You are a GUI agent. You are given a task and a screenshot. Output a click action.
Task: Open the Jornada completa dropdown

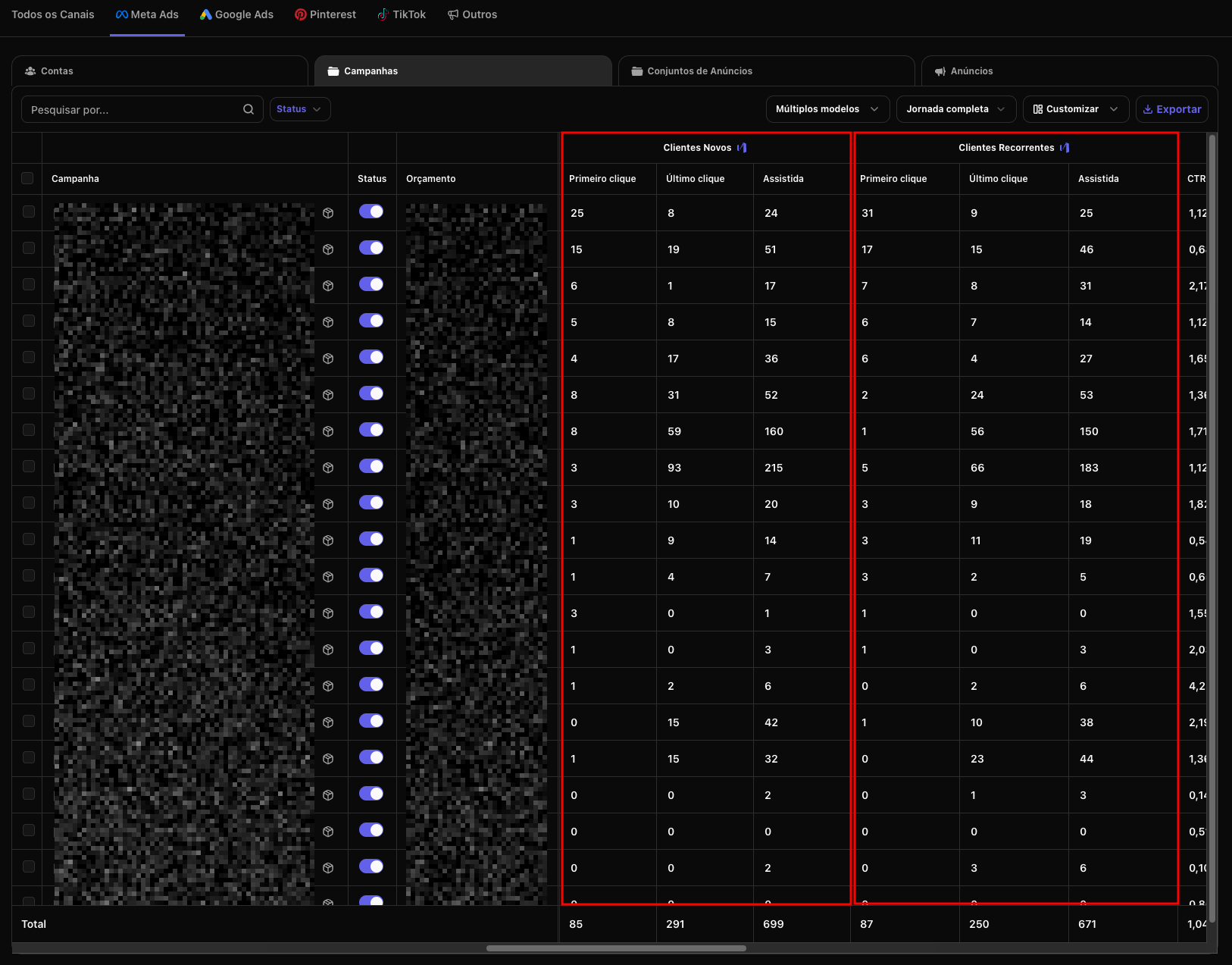click(x=955, y=109)
